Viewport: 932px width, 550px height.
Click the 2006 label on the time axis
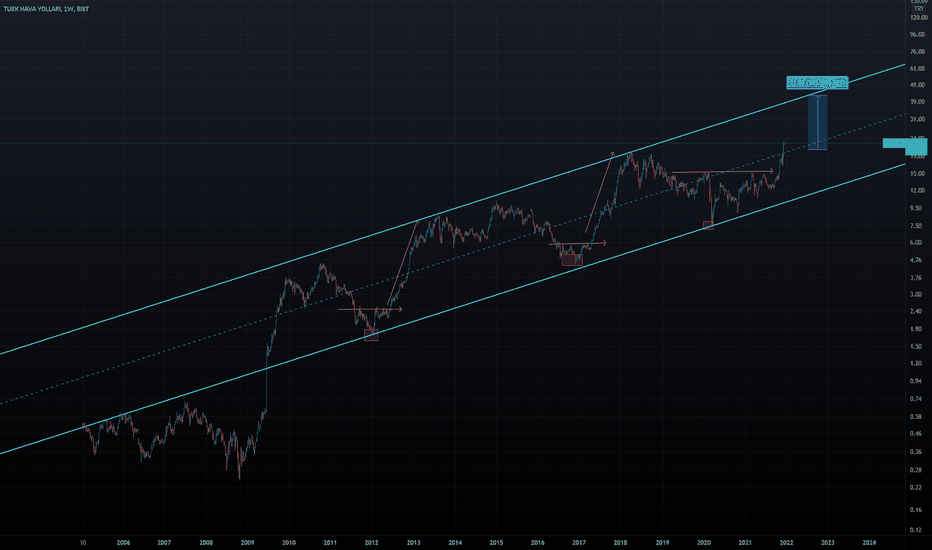pos(123,542)
